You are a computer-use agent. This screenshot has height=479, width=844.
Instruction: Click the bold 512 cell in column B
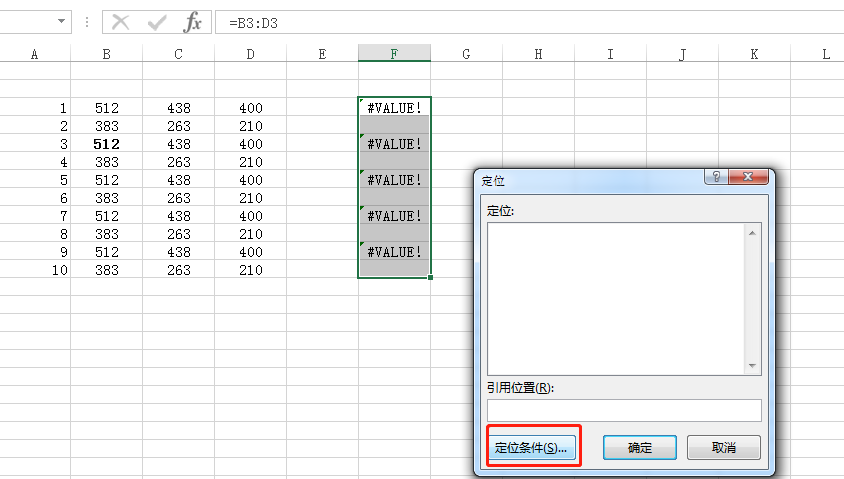[107, 144]
